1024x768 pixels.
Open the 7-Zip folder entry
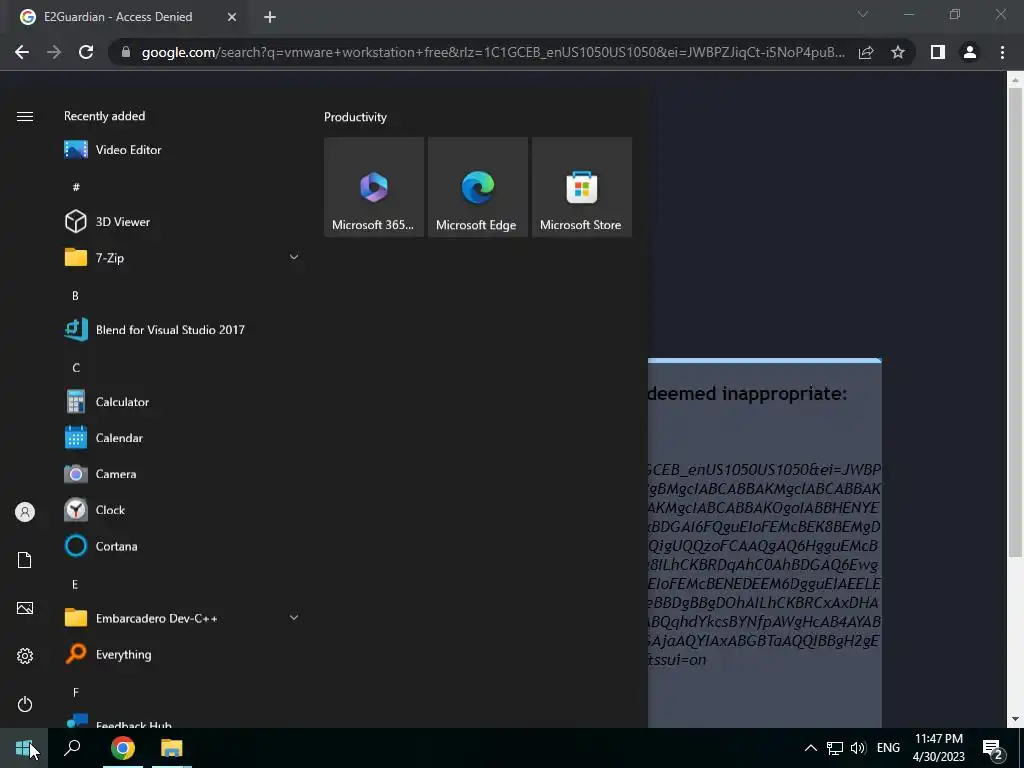click(x=182, y=258)
